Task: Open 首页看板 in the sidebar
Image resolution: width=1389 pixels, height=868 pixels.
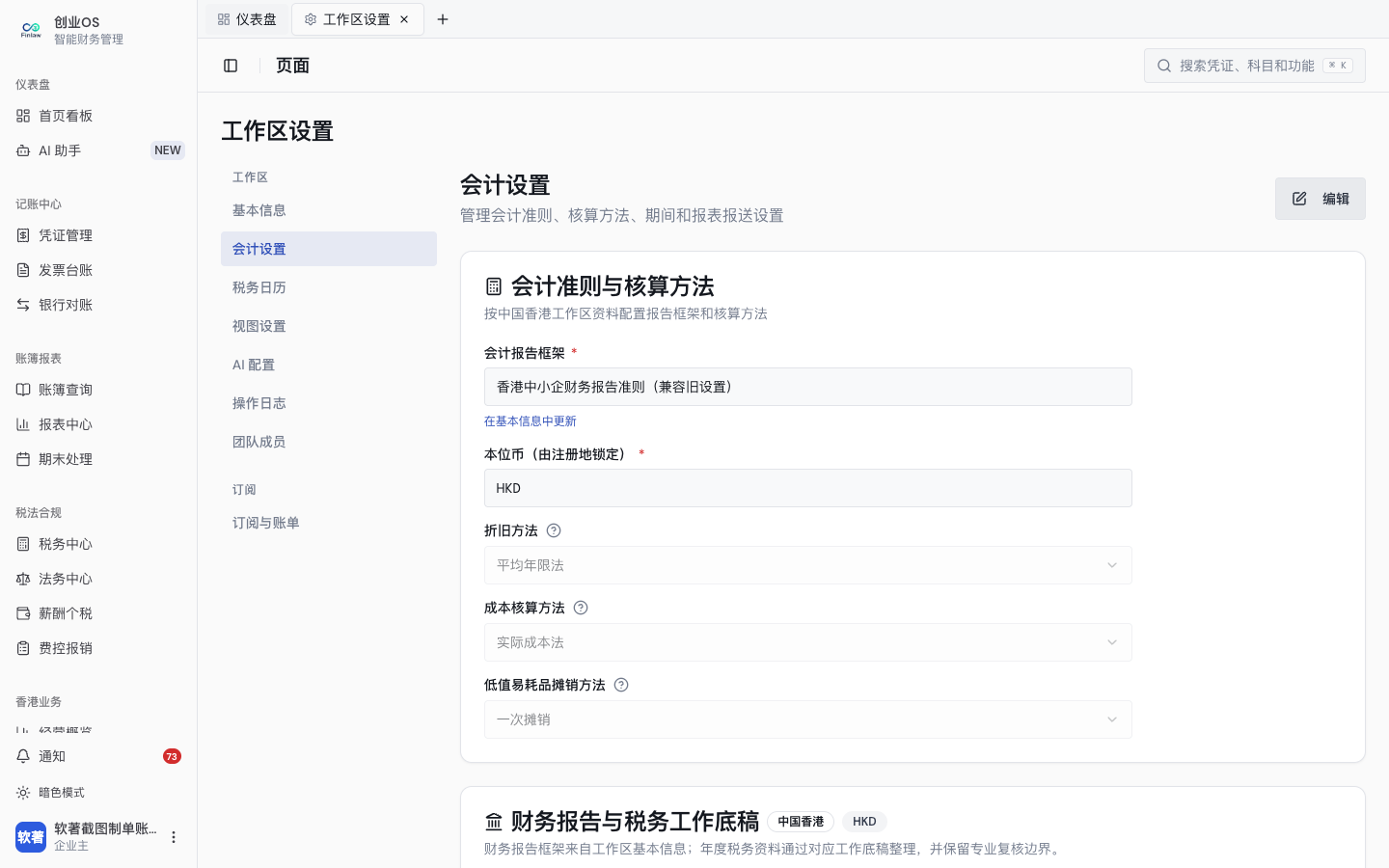Action: tap(98, 116)
